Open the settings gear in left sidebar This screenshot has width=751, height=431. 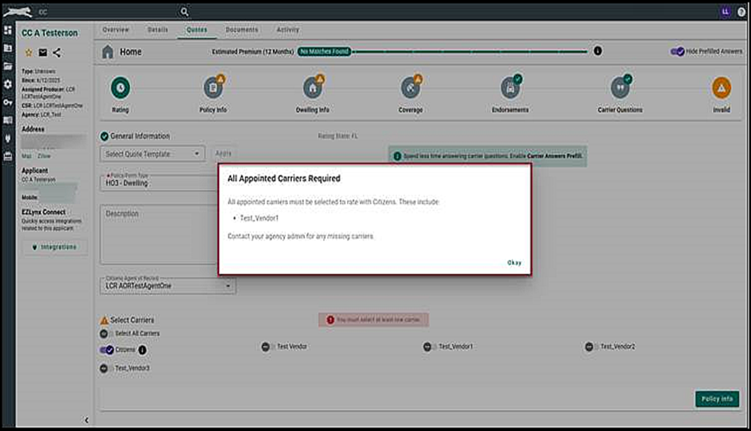(x=8, y=84)
